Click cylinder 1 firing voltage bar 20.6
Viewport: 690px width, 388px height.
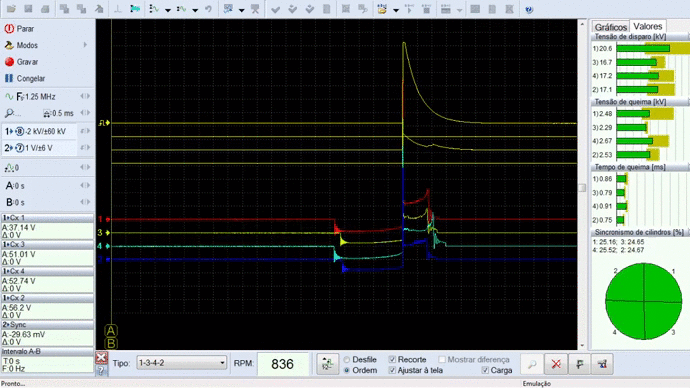click(643, 48)
